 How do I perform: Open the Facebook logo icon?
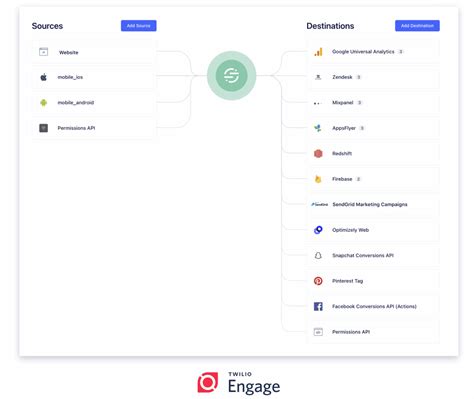[318, 306]
